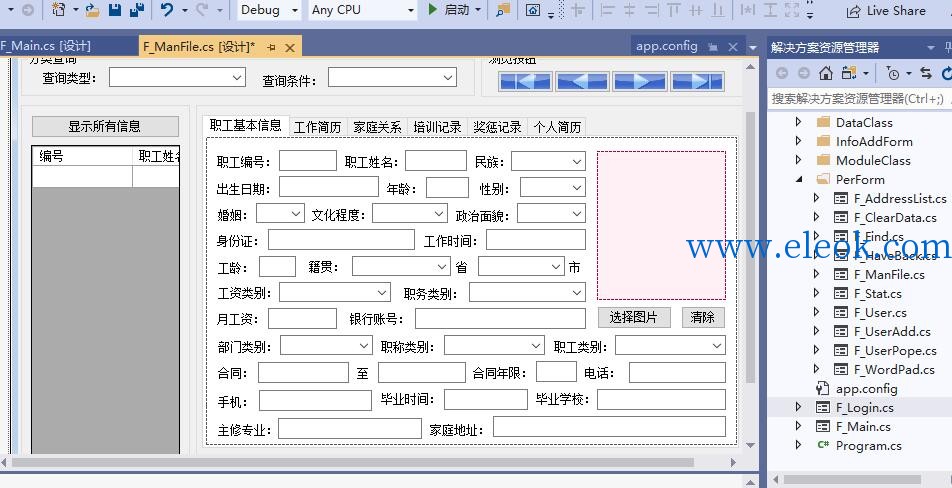This screenshot has width=952, height=488.
Task: Click the undo arrow icon
Action: 167,10
